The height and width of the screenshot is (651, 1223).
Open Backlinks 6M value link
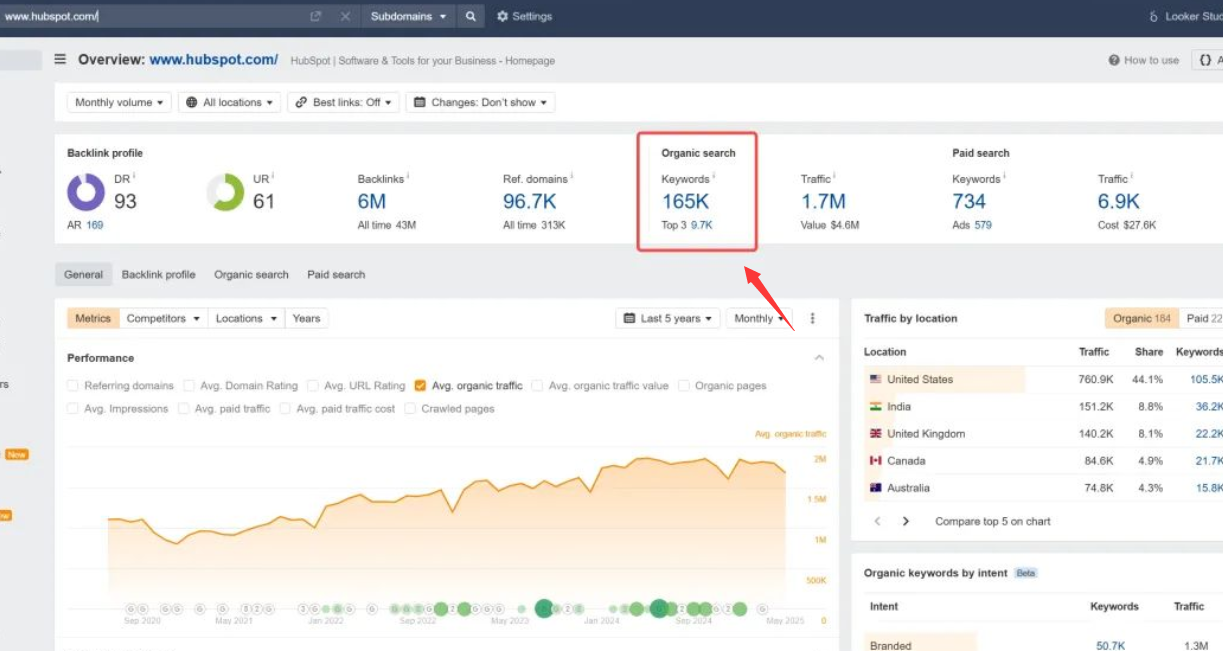pyautogui.click(x=372, y=201)
